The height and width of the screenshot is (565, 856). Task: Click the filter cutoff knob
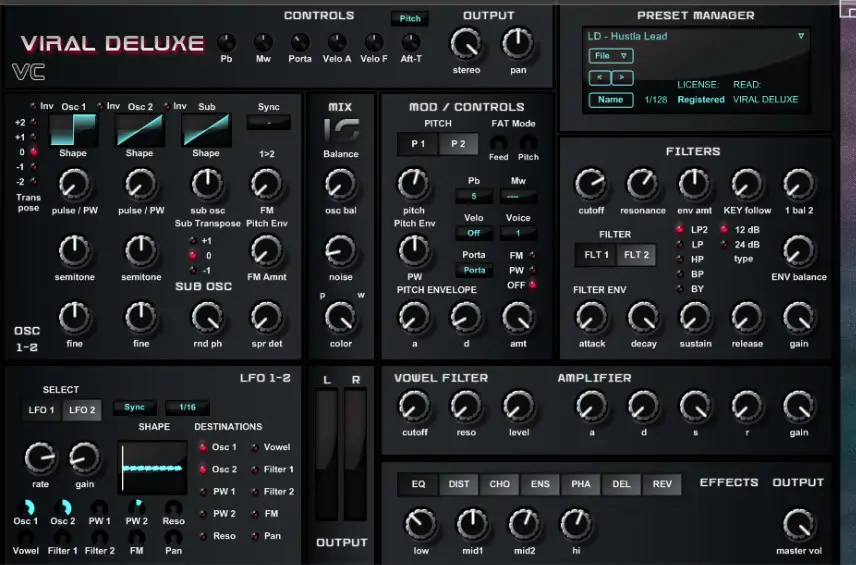(591, 185)
